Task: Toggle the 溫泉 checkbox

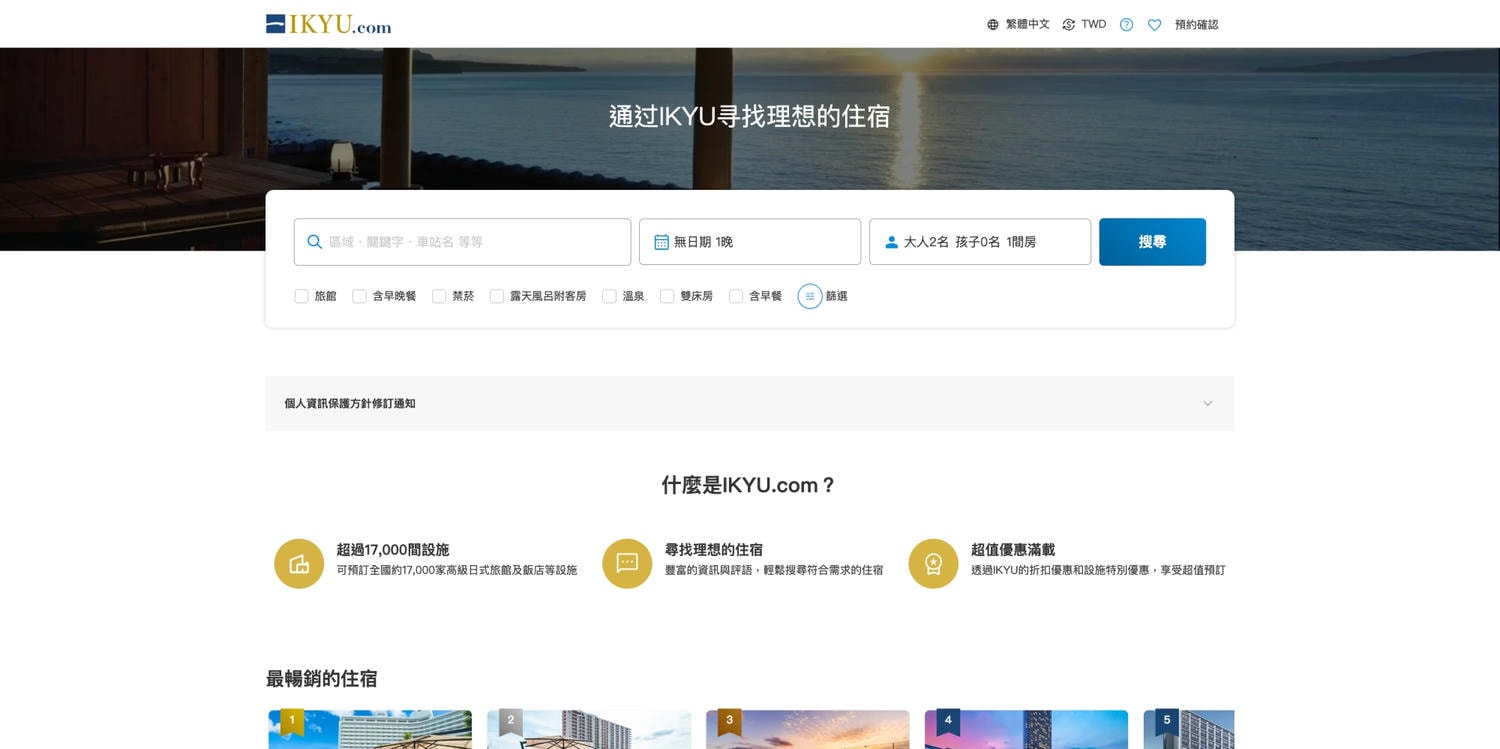Action: pyautogui.click(x=609, y=296)
